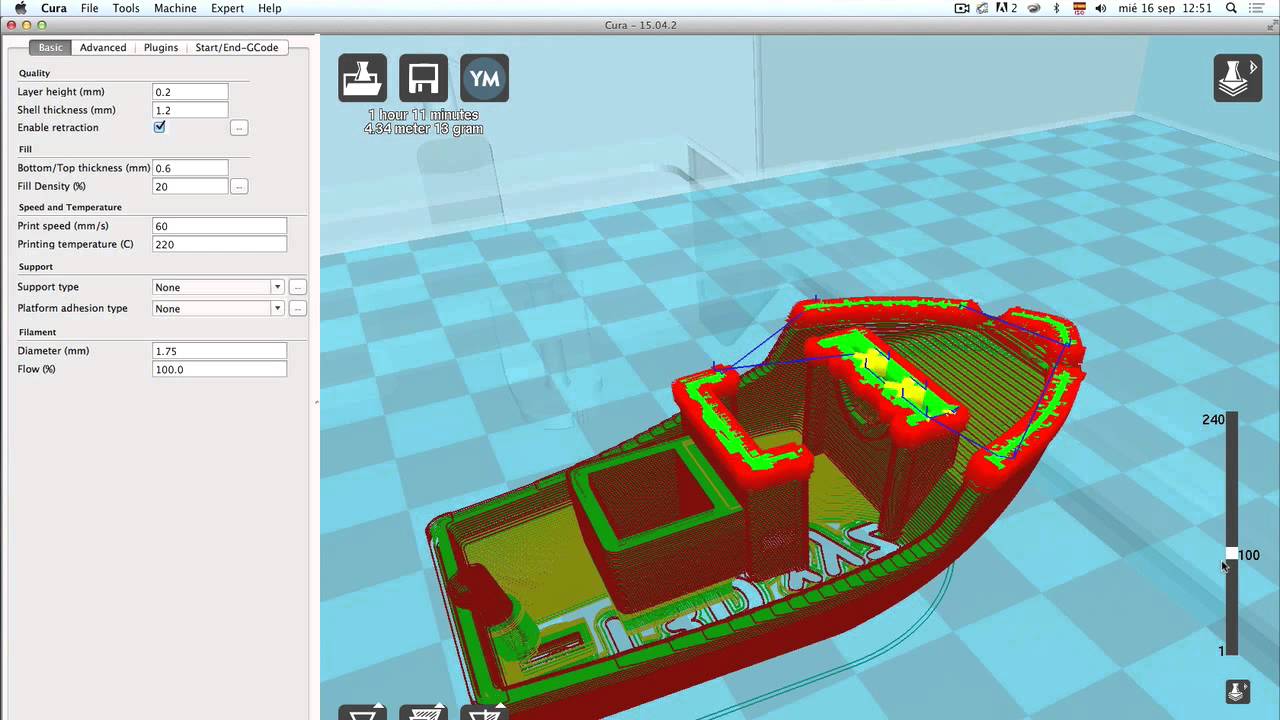
Task: Click the '4.34 meter 13 gram' text
Action: tap(423, 129)
